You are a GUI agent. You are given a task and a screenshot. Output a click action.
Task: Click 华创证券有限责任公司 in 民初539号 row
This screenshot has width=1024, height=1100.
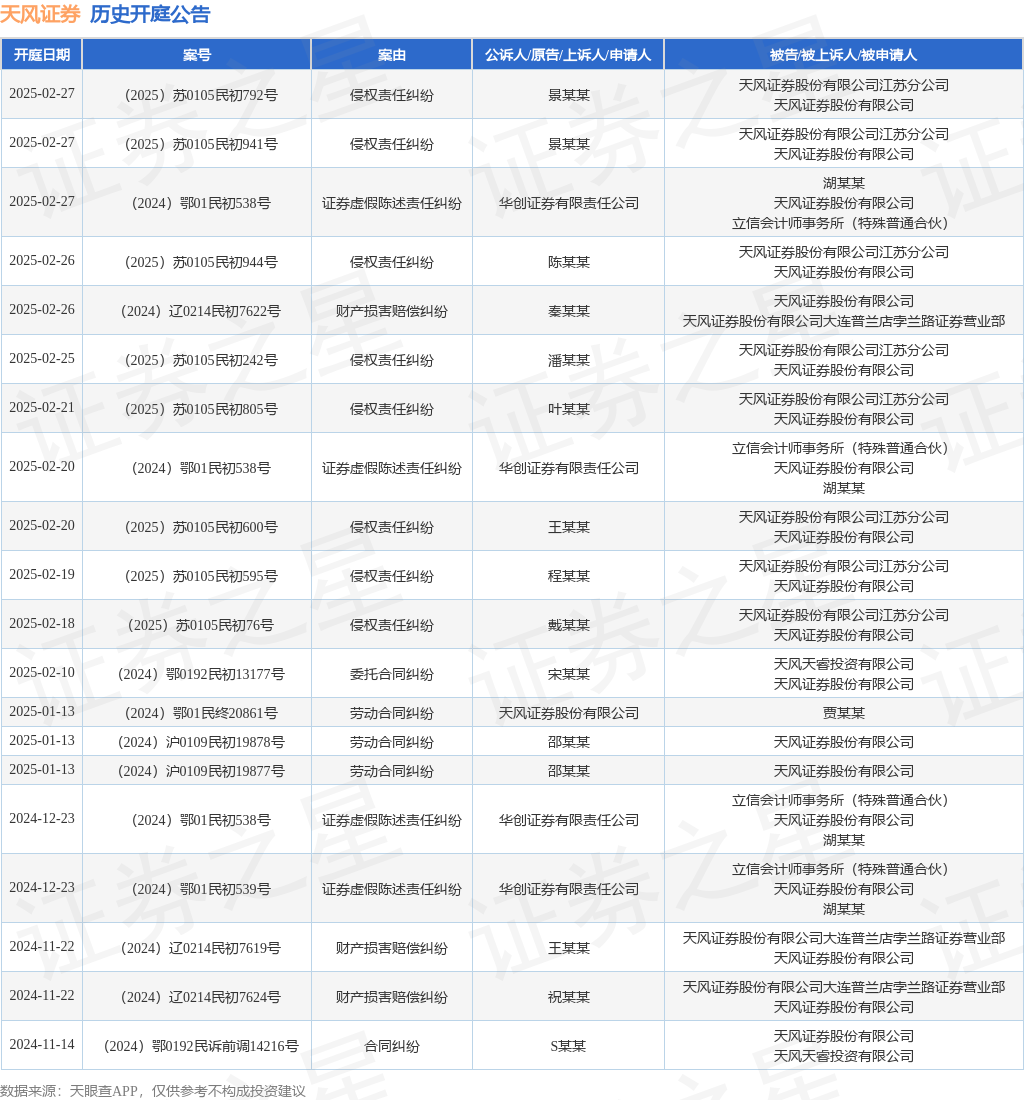tap(568, 889)
